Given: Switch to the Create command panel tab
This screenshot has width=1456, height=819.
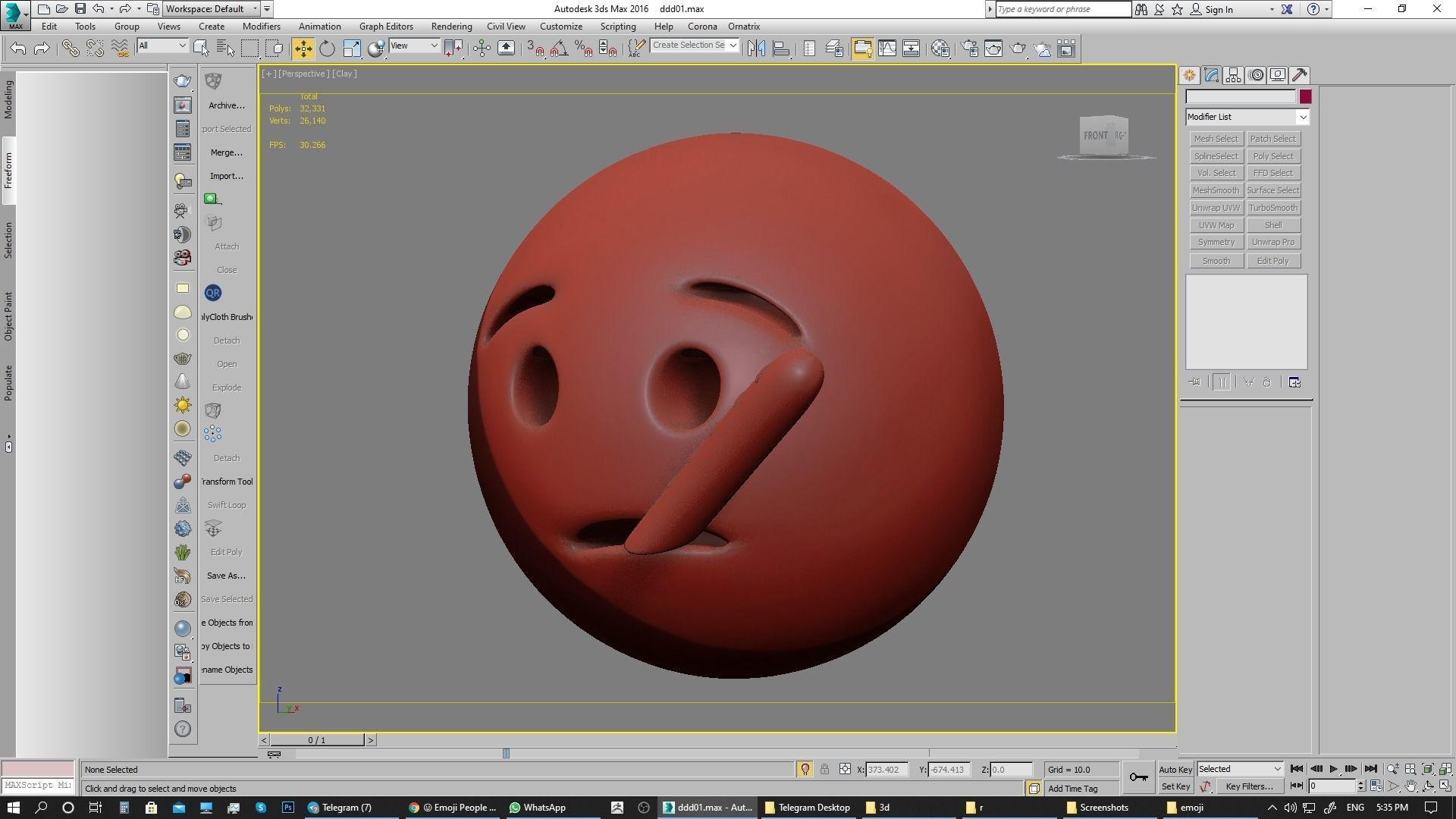Looking at the screenshot, I should point(1189,75).
